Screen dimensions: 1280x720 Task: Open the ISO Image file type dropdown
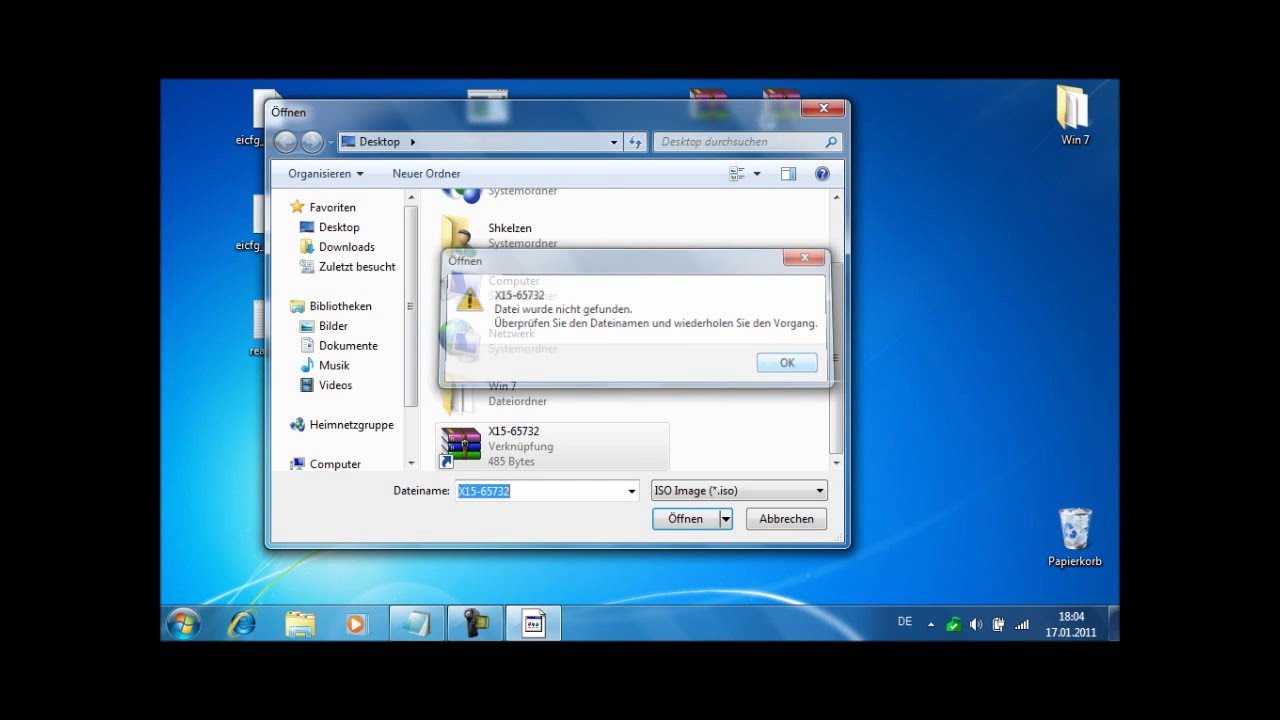pyautogui.click(x=739, y=491)
